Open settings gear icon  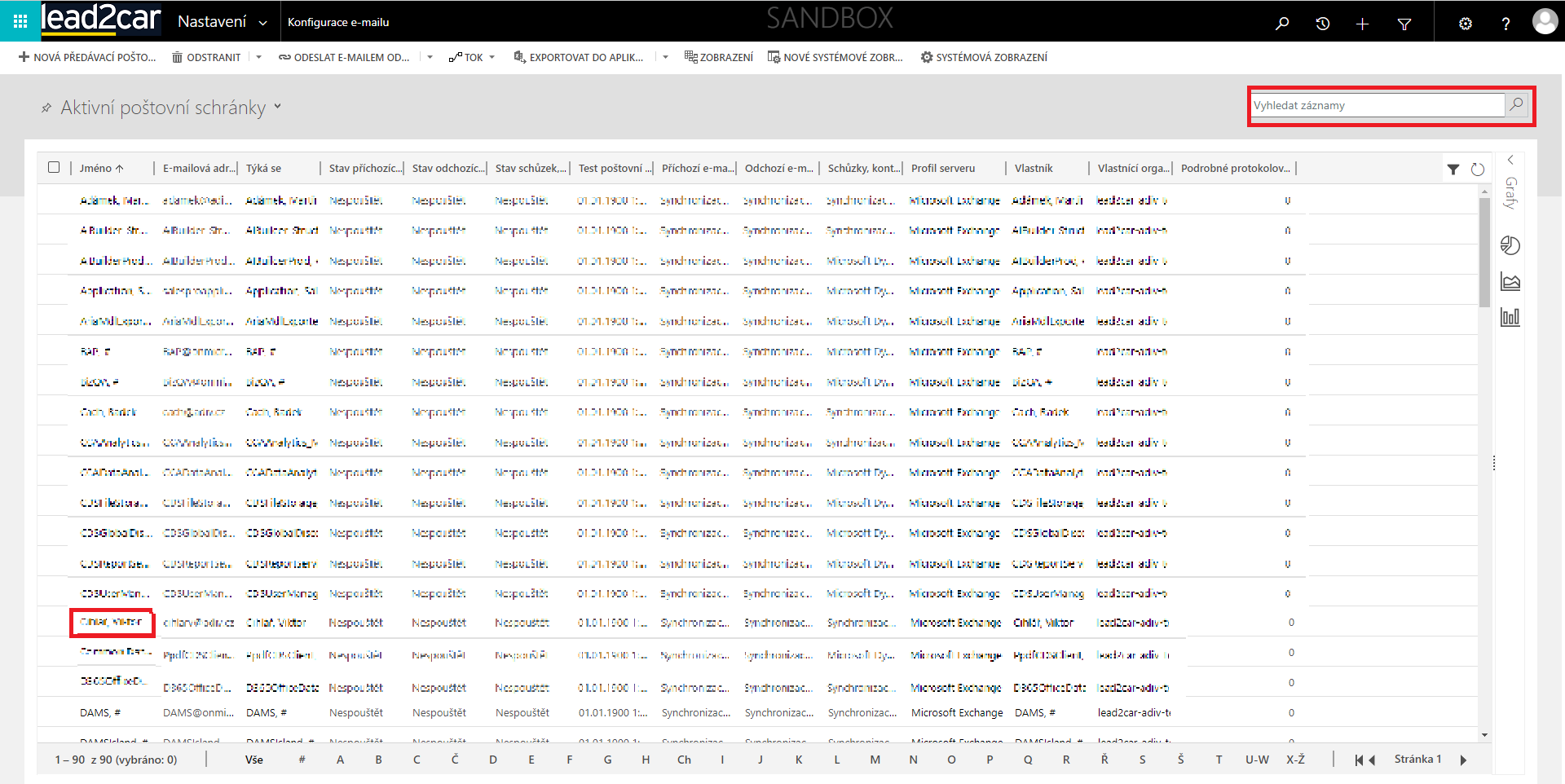pyautogui.click(x=1465, y=24)
